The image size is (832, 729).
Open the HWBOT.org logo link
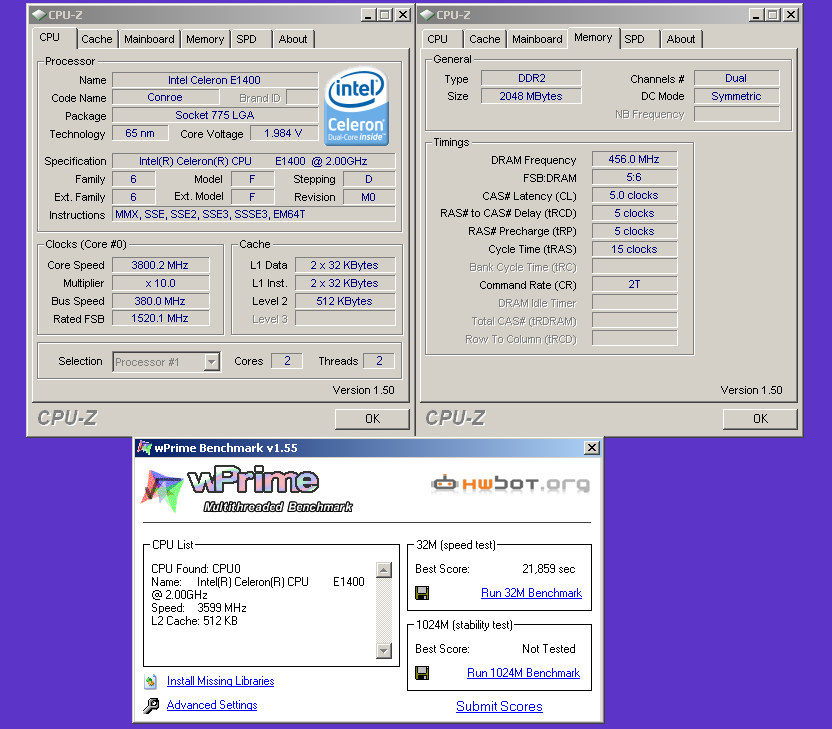tap(510, 483)
